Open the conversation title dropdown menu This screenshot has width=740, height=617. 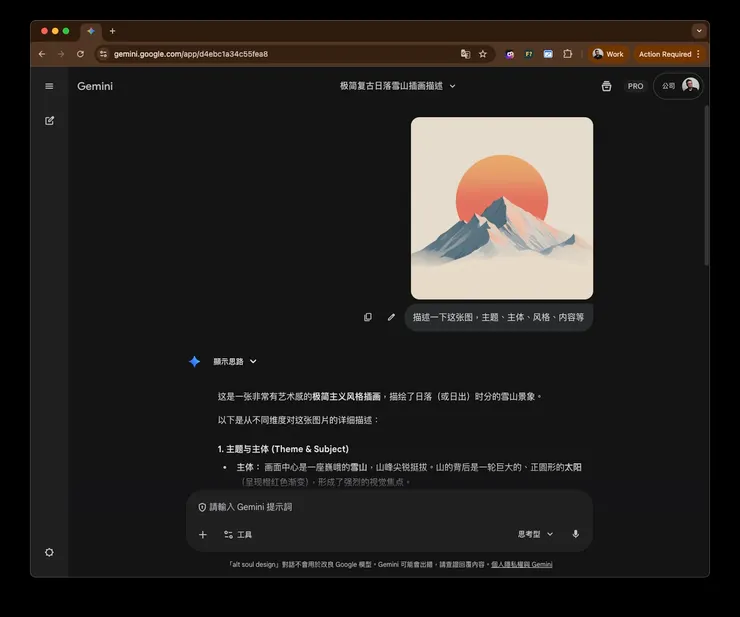point(398,86)
